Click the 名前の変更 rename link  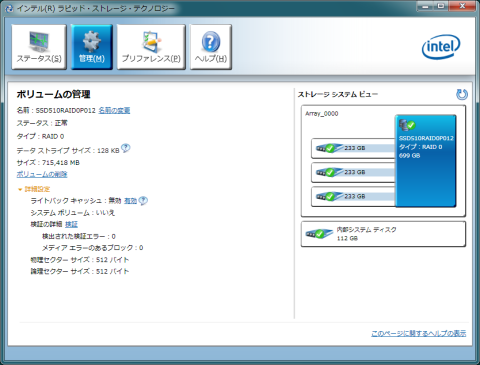tap(114, 110)
